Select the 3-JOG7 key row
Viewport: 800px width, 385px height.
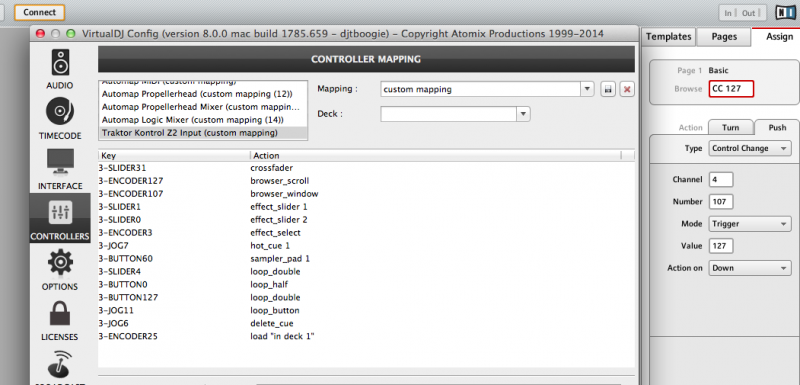point(112,246)
